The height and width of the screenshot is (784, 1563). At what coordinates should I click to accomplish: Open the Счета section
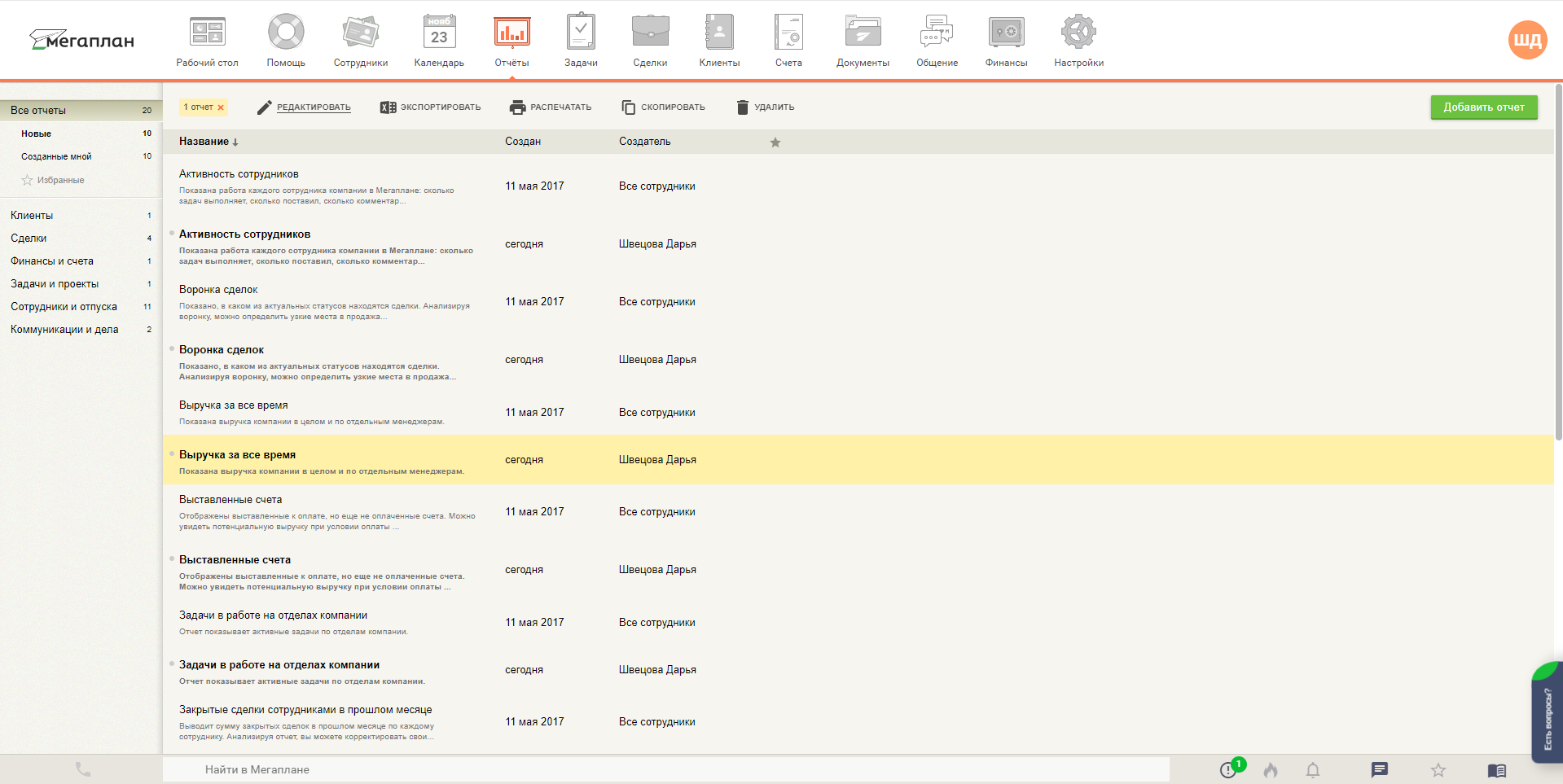pyautogui.click(x=788, y=40)
